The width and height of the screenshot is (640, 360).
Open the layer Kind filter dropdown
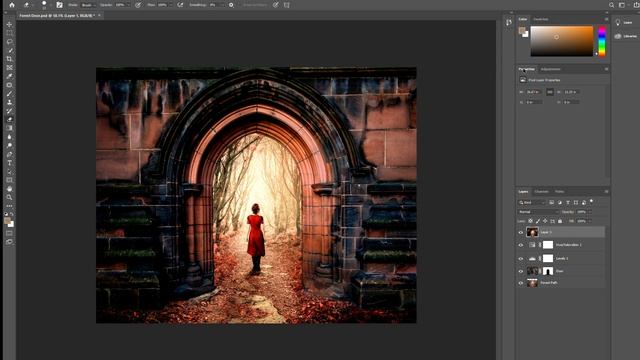(x=532, y=202)
